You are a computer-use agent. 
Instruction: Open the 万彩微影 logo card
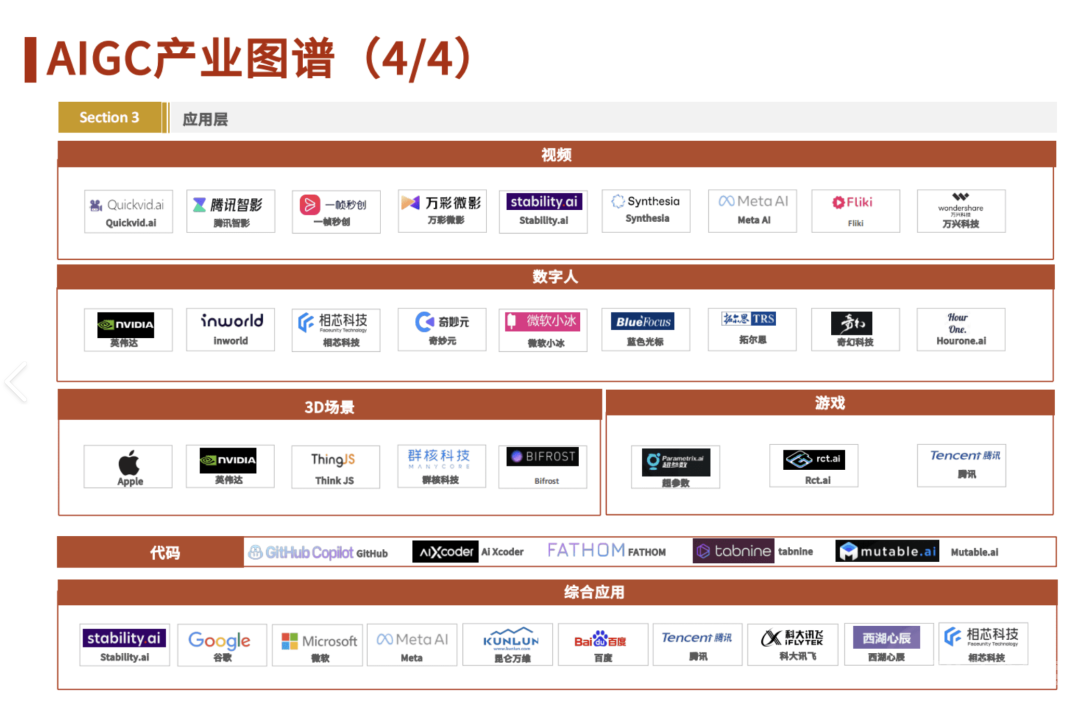pos(442,211)
